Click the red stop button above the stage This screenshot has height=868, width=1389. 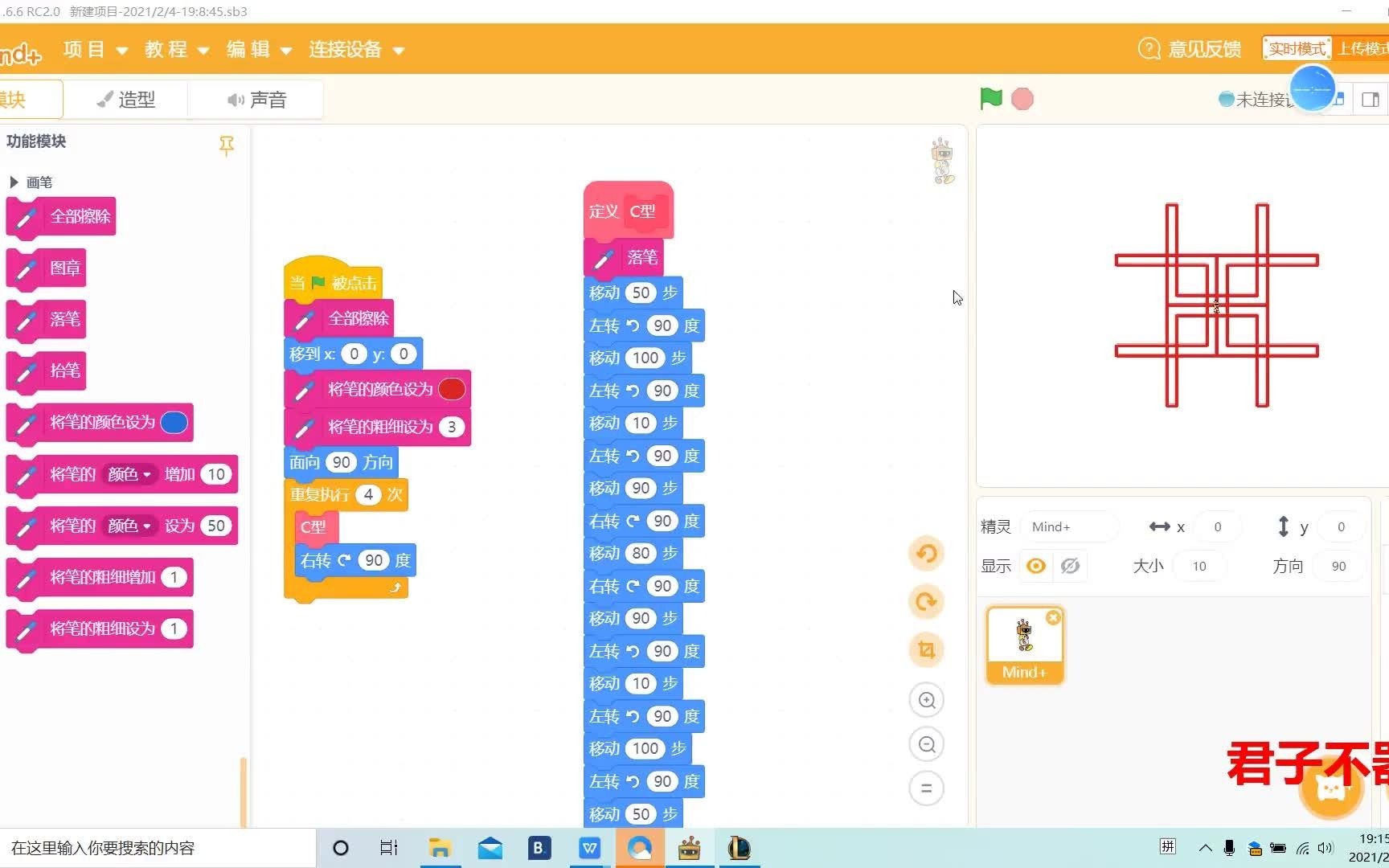pos(1022,98)
